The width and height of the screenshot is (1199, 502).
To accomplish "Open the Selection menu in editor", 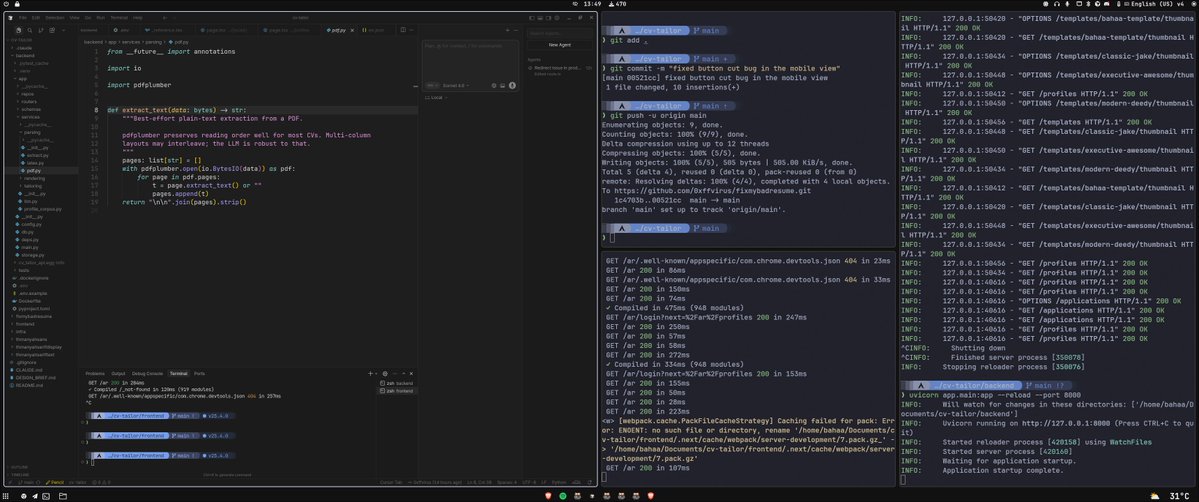I will pos(55,18).
